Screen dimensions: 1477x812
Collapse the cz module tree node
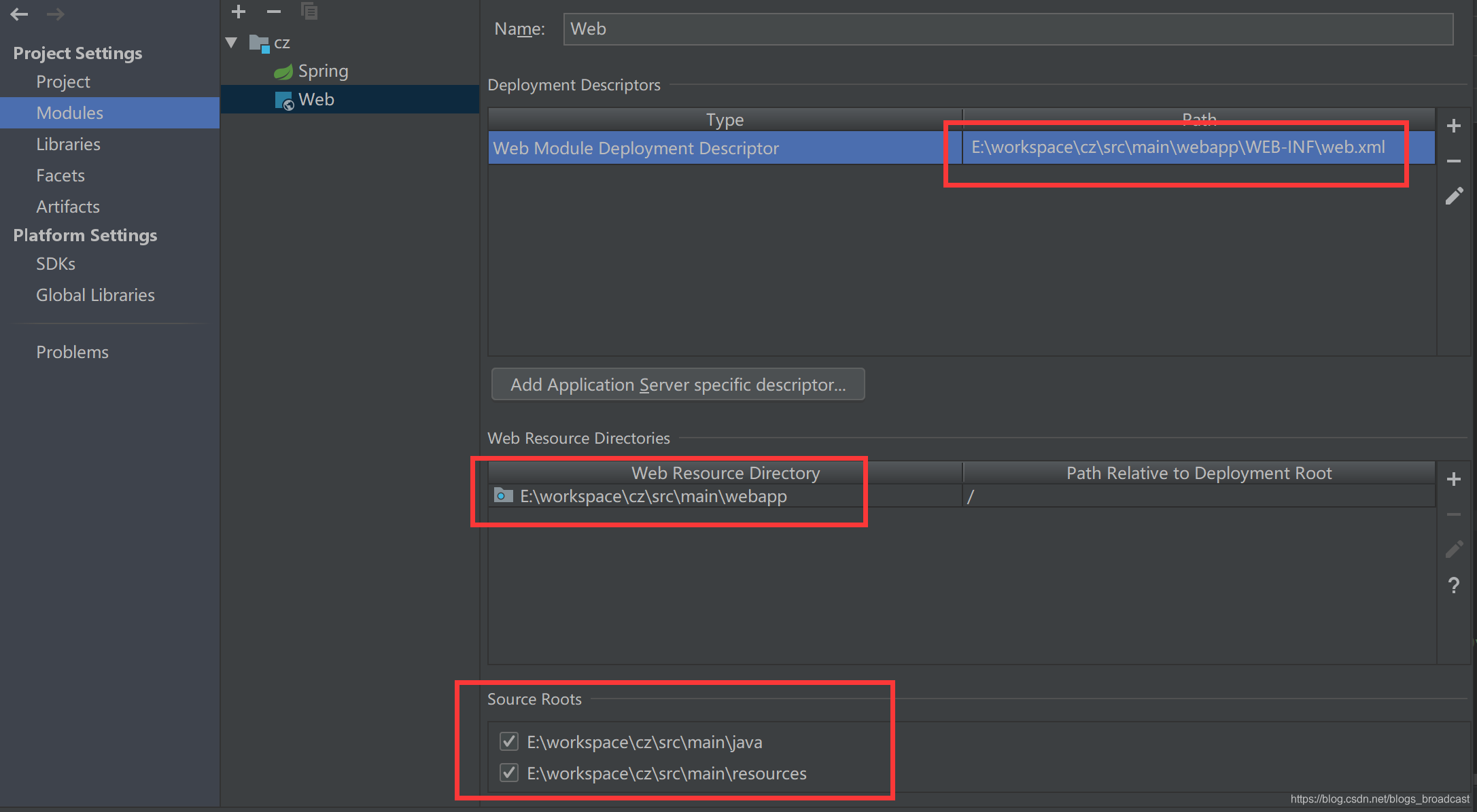tap(231, 43)
